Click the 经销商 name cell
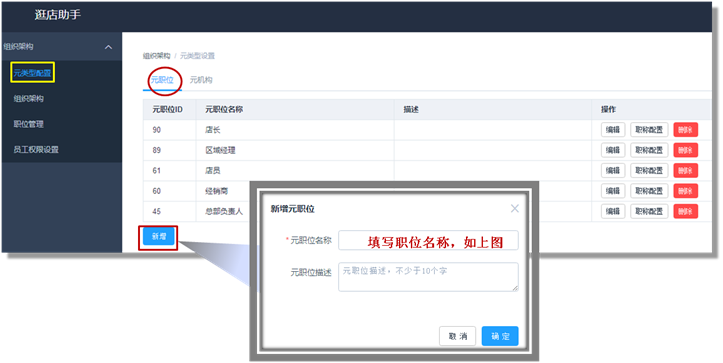 click(x=216, y=191)
